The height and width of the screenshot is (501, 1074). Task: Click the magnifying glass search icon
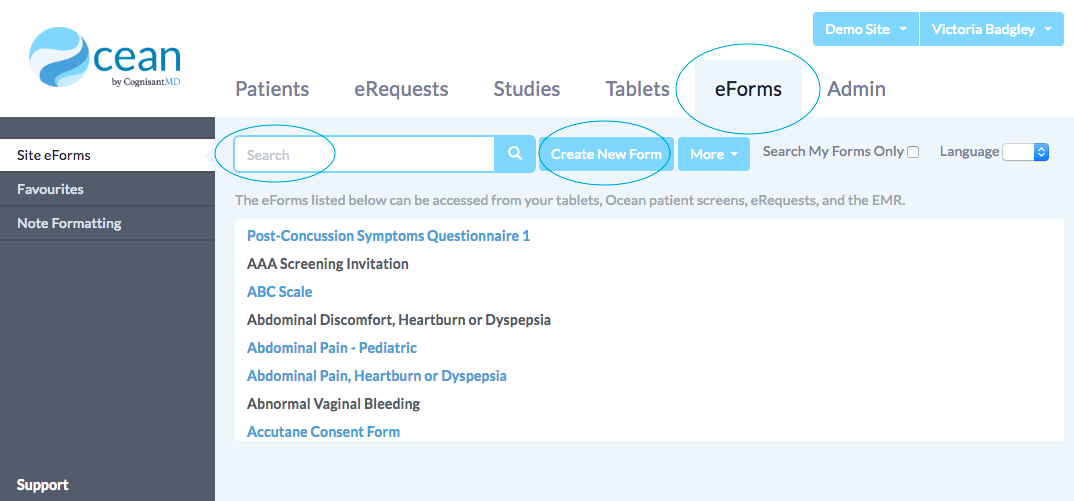(x=515, y=154)
